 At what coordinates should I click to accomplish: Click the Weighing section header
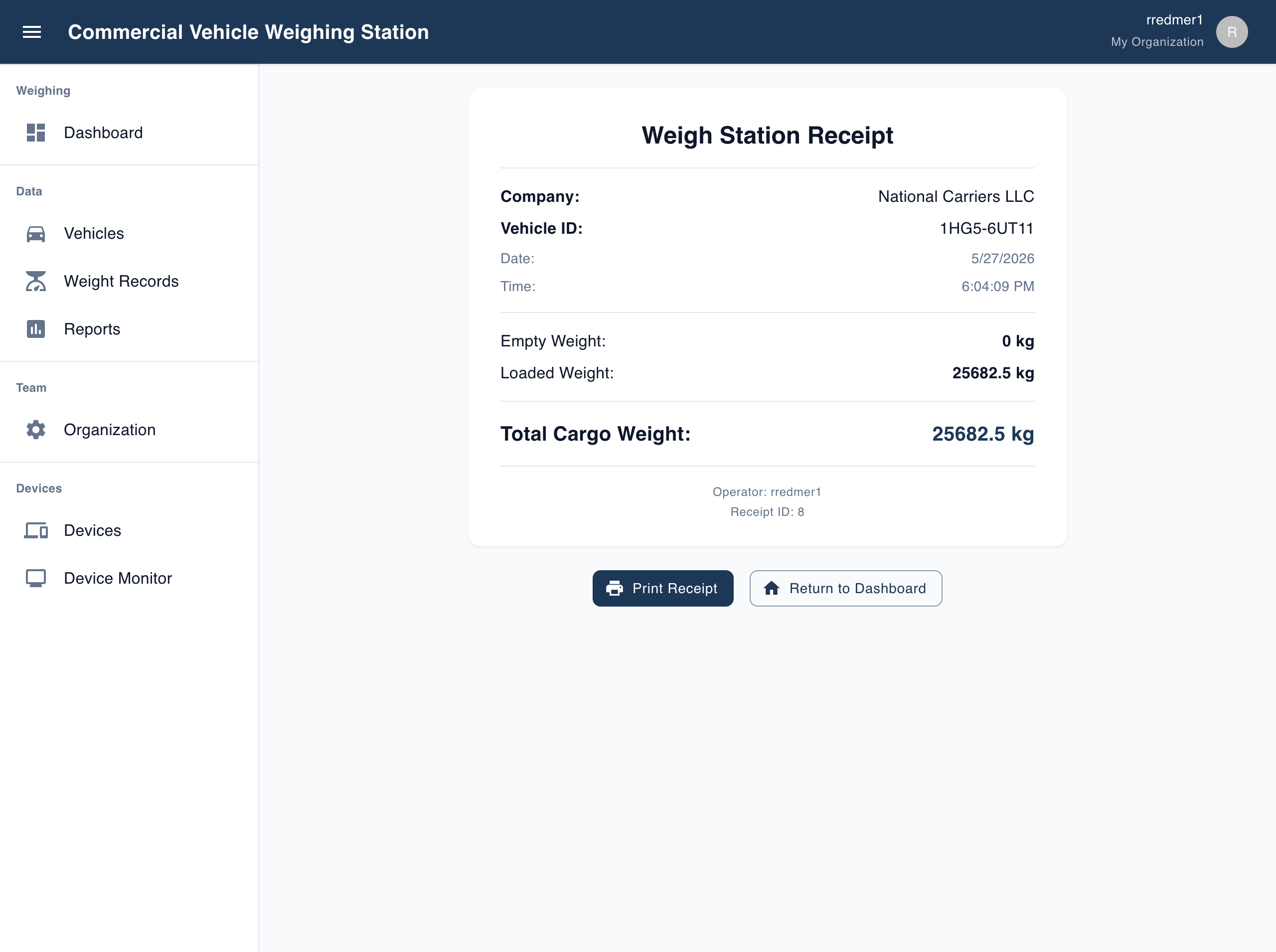pyautogui.click(x=43, y=91)
